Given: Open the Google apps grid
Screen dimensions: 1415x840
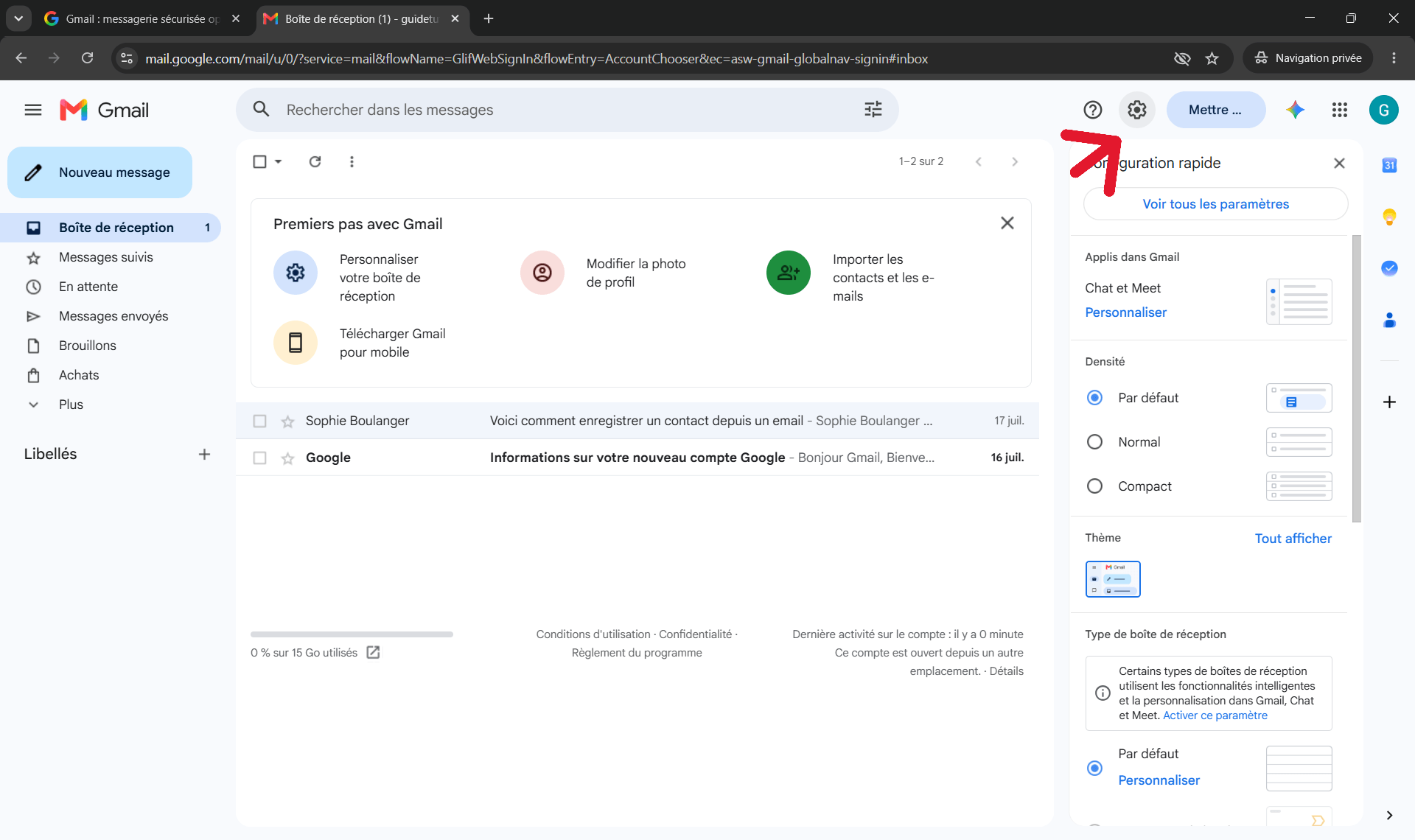Looking at the screenshot, I should [x=1340, y=110].
